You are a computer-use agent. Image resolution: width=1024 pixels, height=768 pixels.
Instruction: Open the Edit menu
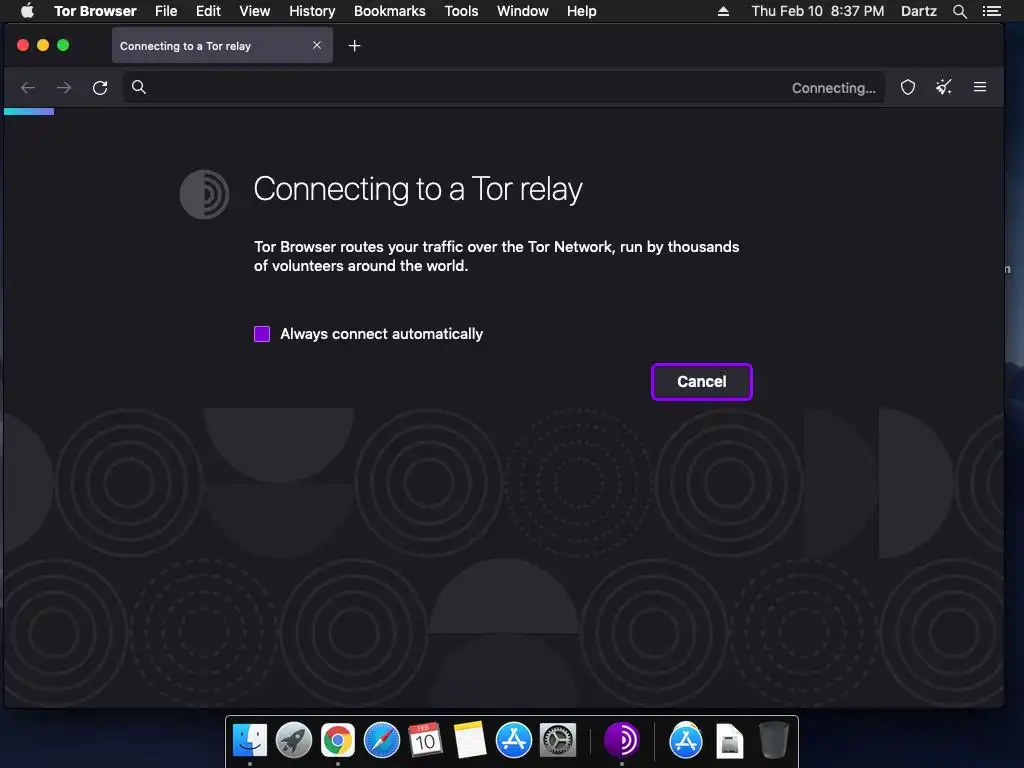pos(208,11)
